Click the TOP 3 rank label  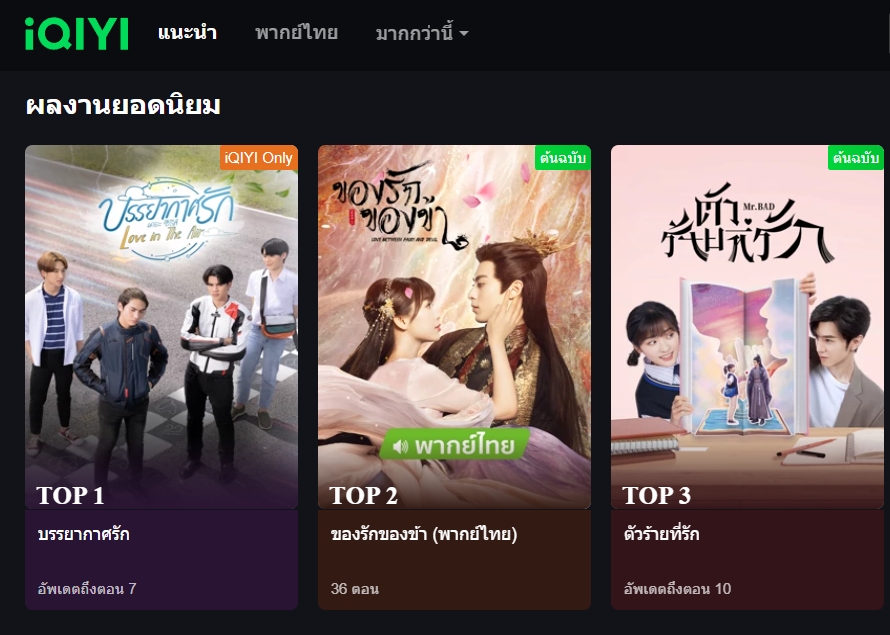[x=656, y=495]
